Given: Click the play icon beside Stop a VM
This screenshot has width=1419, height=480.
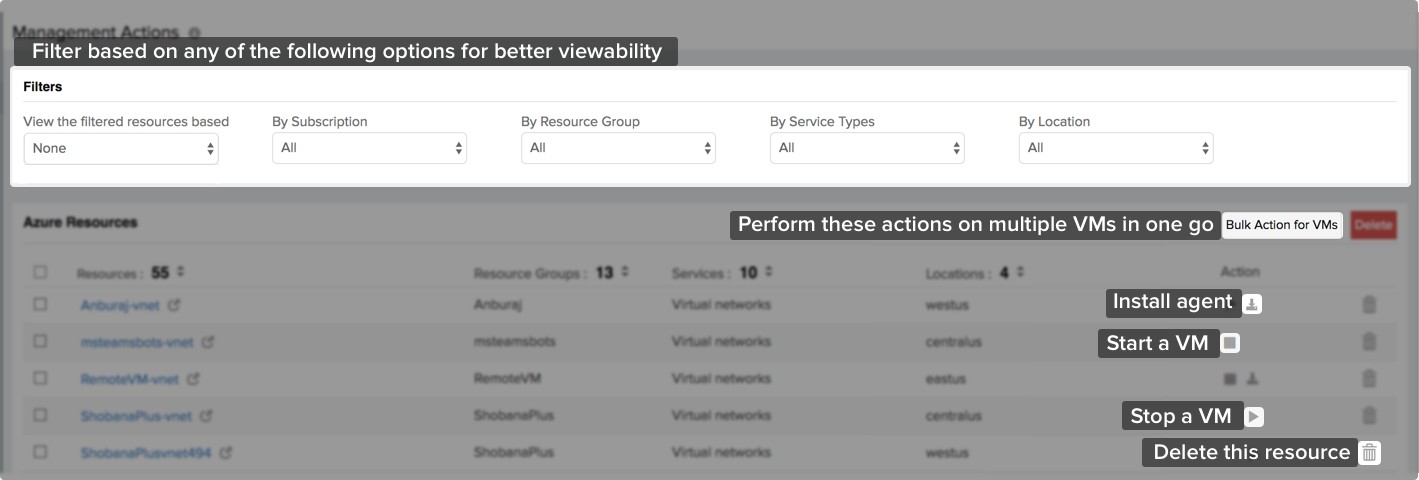Looking at the screenshot, I should click(x=1254, y=417).
